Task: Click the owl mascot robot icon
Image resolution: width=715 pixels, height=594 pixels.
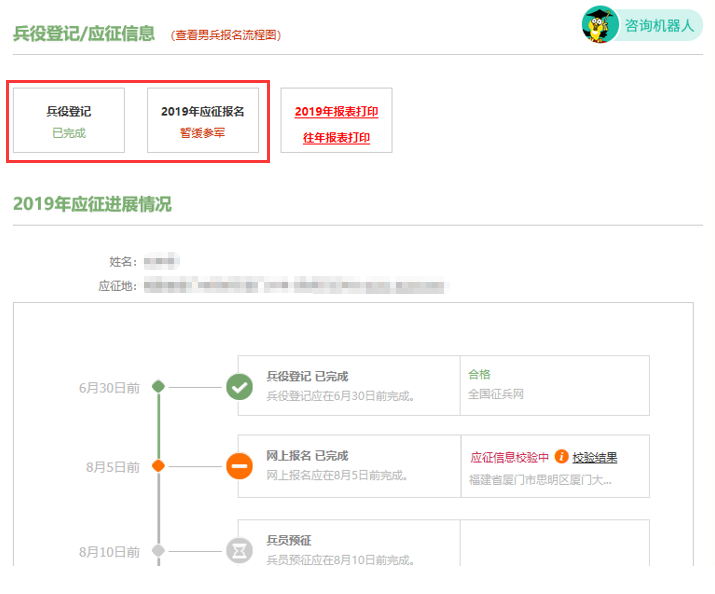Action: click(600, 25)
